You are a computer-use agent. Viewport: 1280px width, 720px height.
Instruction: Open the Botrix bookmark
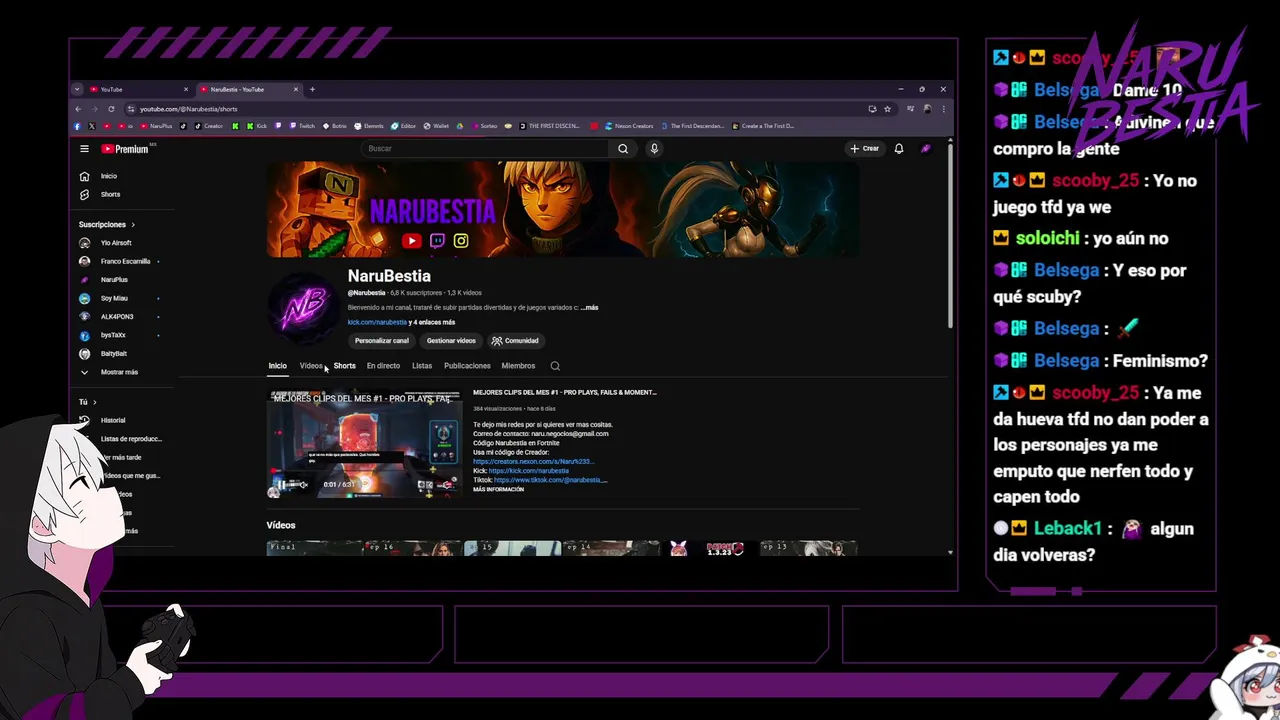[335, 126]
